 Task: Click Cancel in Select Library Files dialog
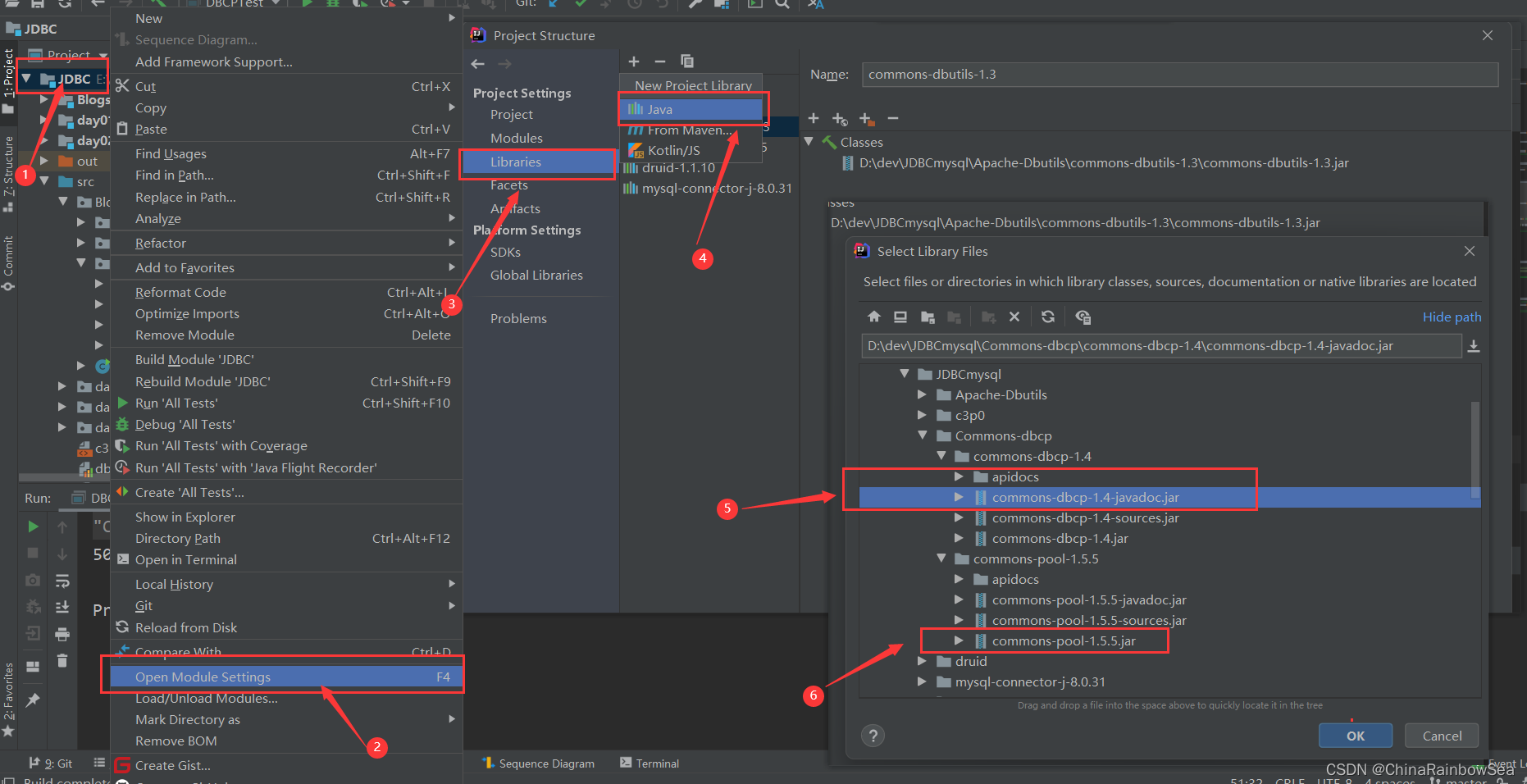1442,736
